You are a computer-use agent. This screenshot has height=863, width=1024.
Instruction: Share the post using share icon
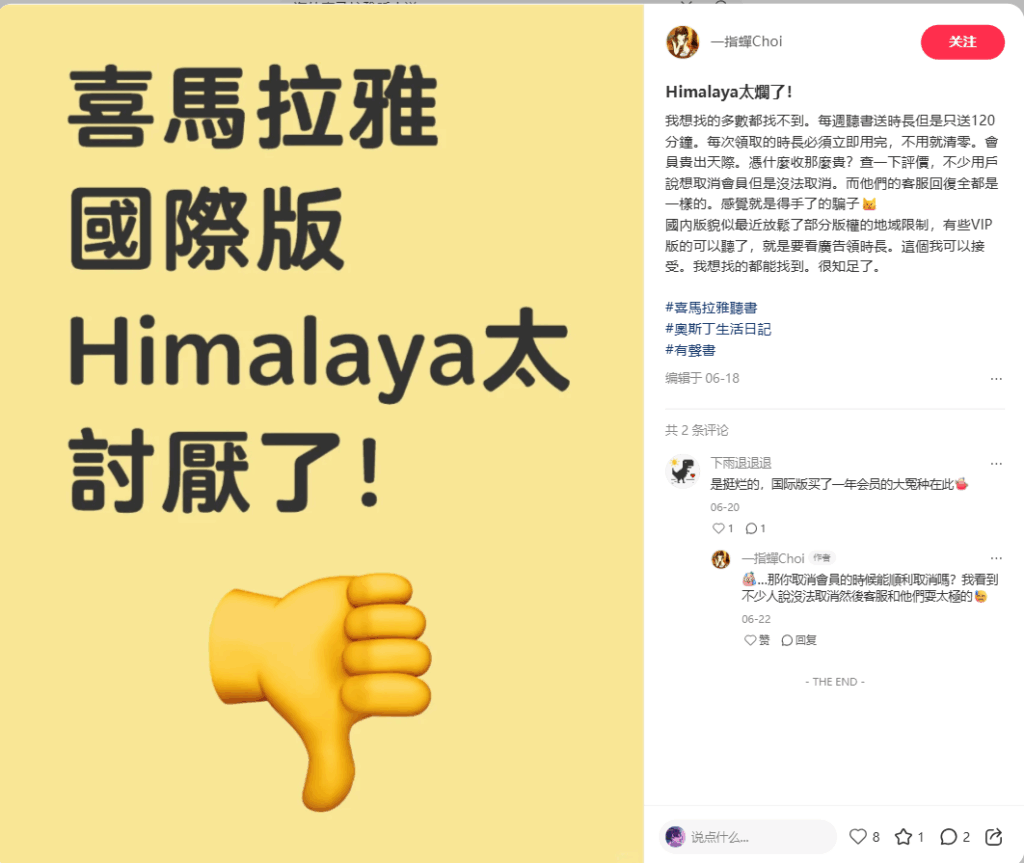(x=994, y=836)
